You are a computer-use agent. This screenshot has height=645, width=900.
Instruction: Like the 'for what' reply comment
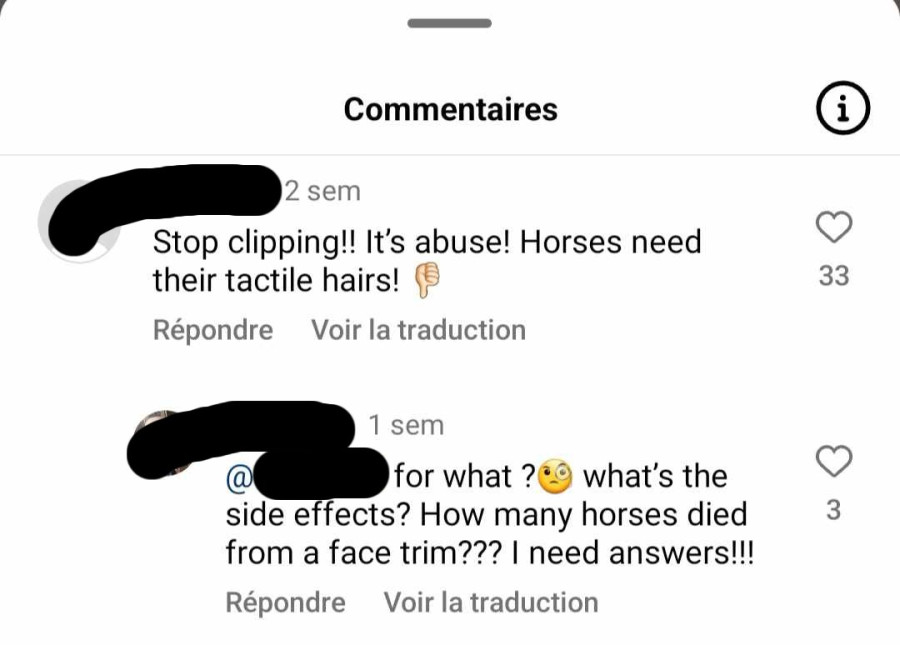coord(834,461)
